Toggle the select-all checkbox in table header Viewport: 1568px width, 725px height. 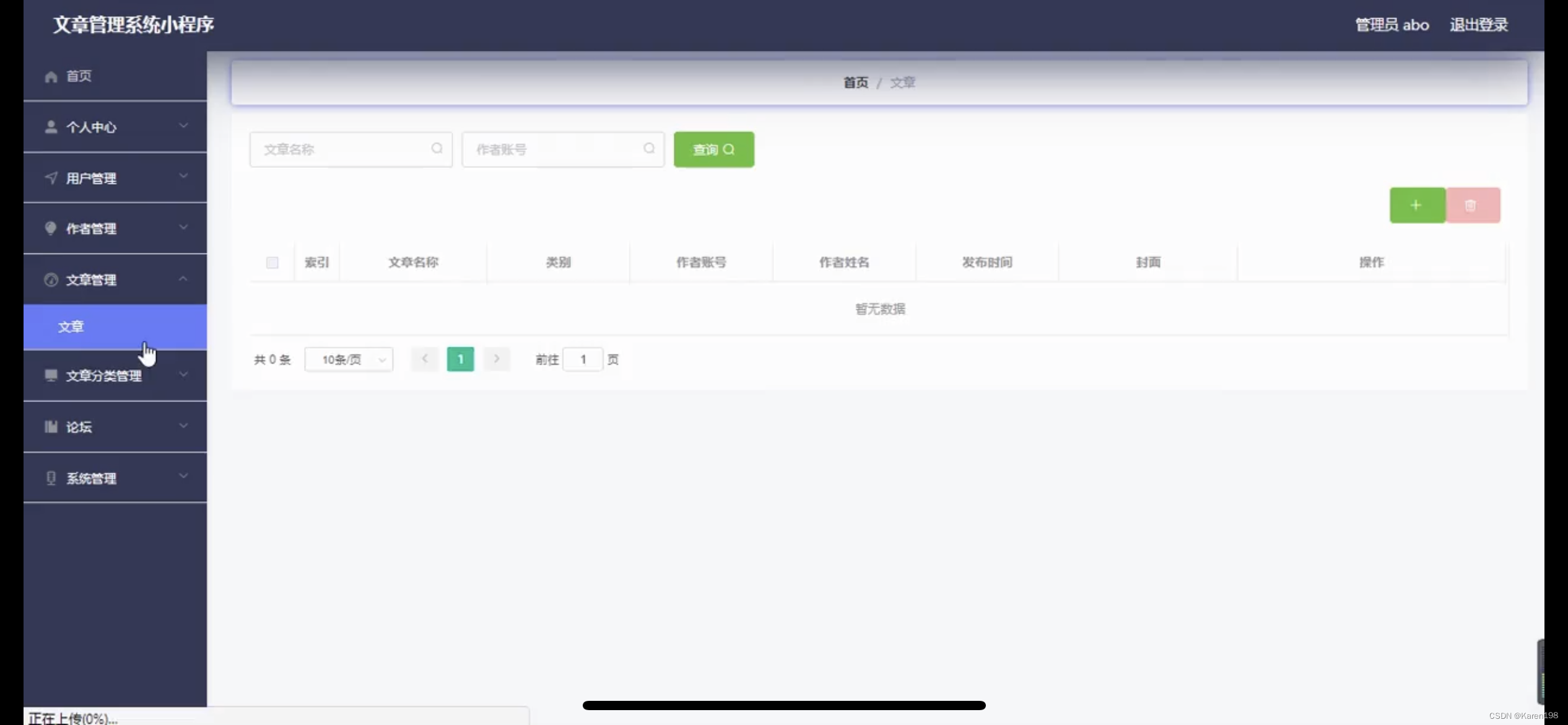click(272, 263)
